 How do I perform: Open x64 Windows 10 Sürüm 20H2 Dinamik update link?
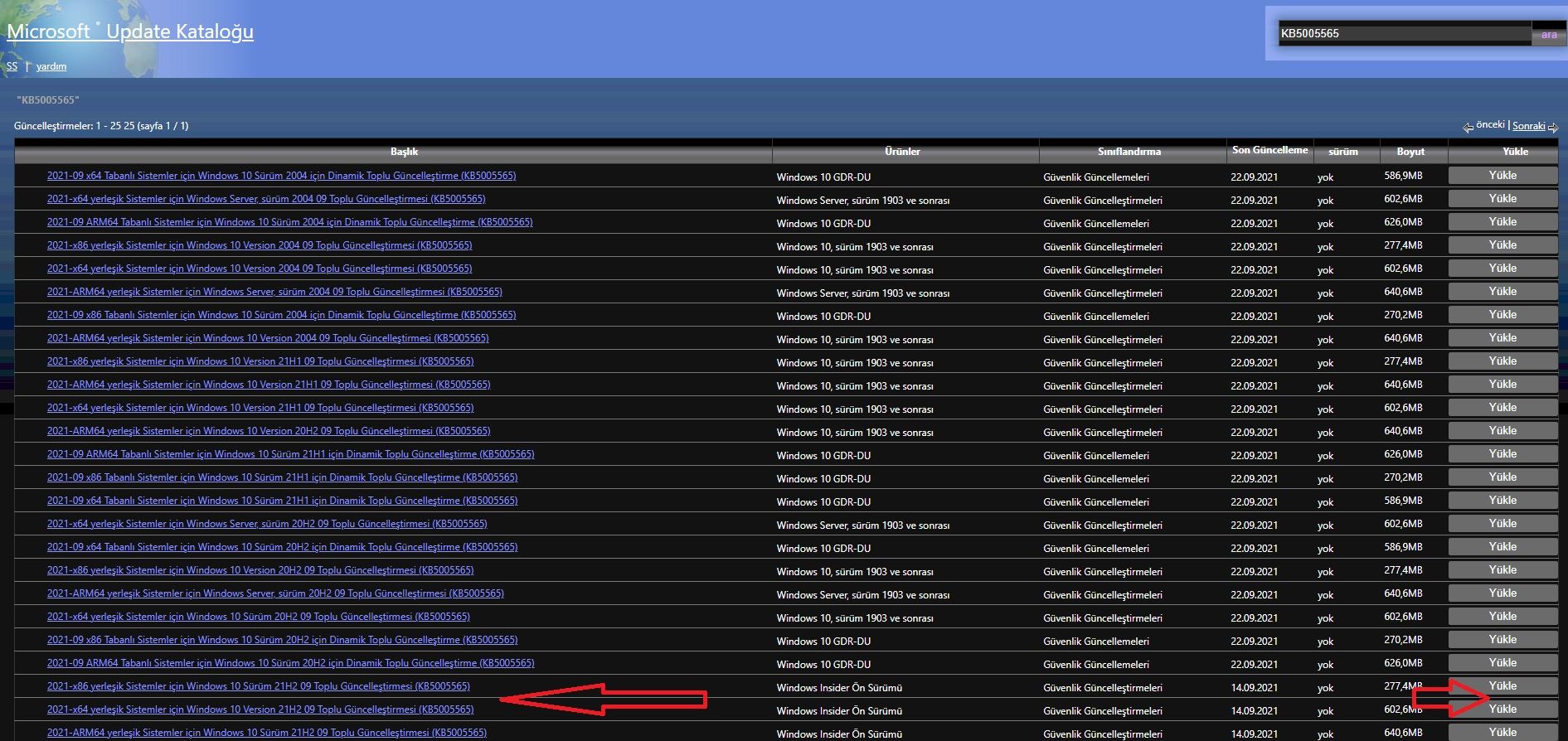[x=282, y=547]
